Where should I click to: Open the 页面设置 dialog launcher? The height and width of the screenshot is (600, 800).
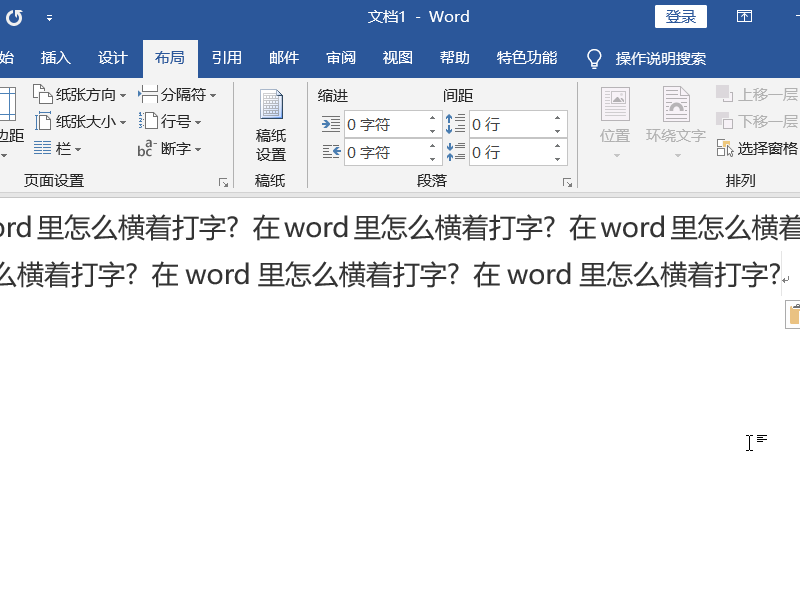[223, 181]
